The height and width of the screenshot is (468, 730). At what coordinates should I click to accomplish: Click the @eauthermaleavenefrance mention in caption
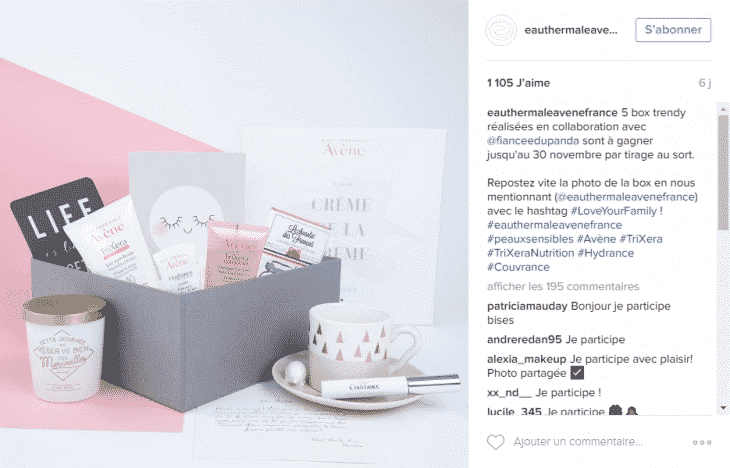click(626, 197)
